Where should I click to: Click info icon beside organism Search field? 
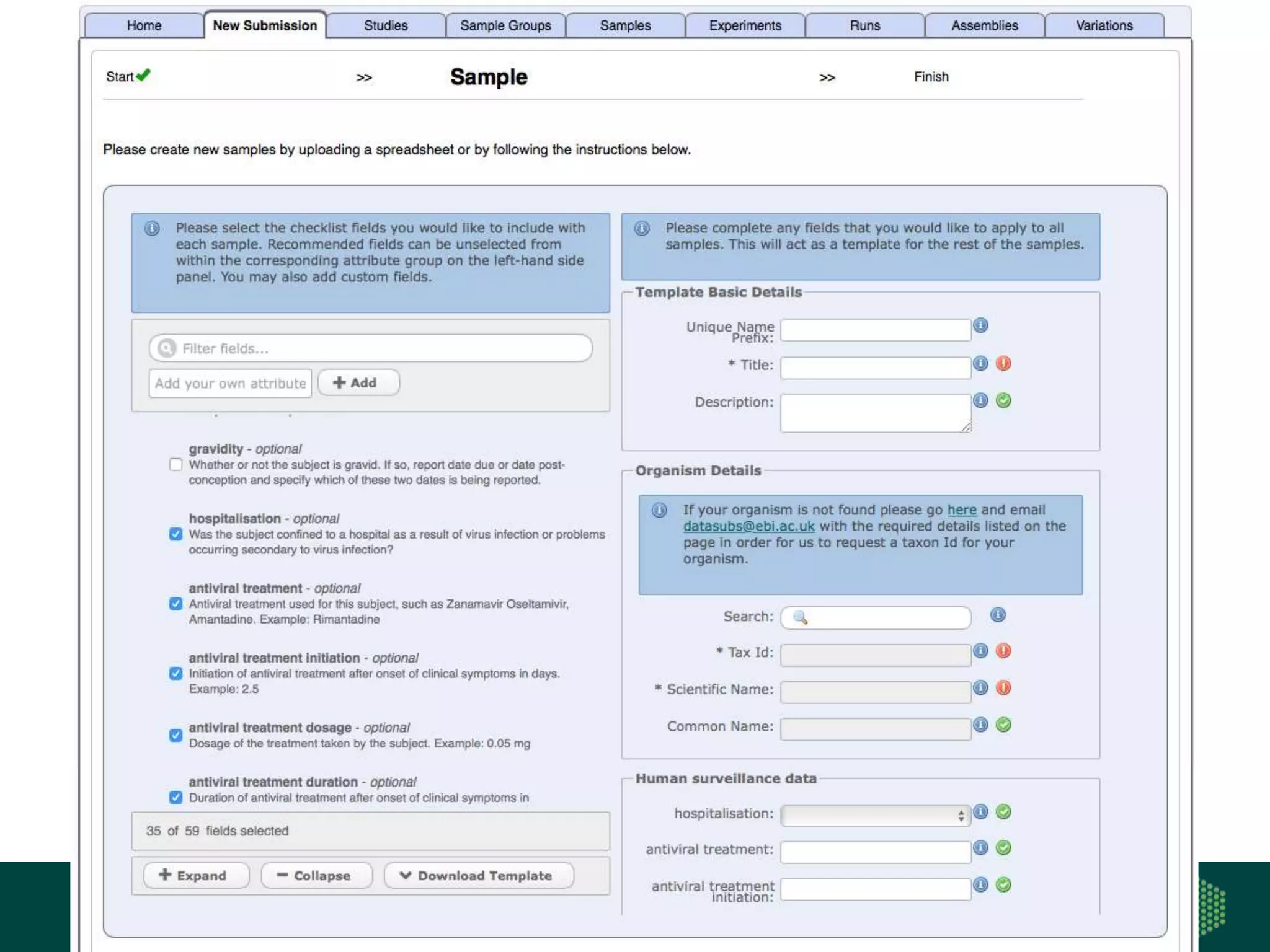coord(998,615)
